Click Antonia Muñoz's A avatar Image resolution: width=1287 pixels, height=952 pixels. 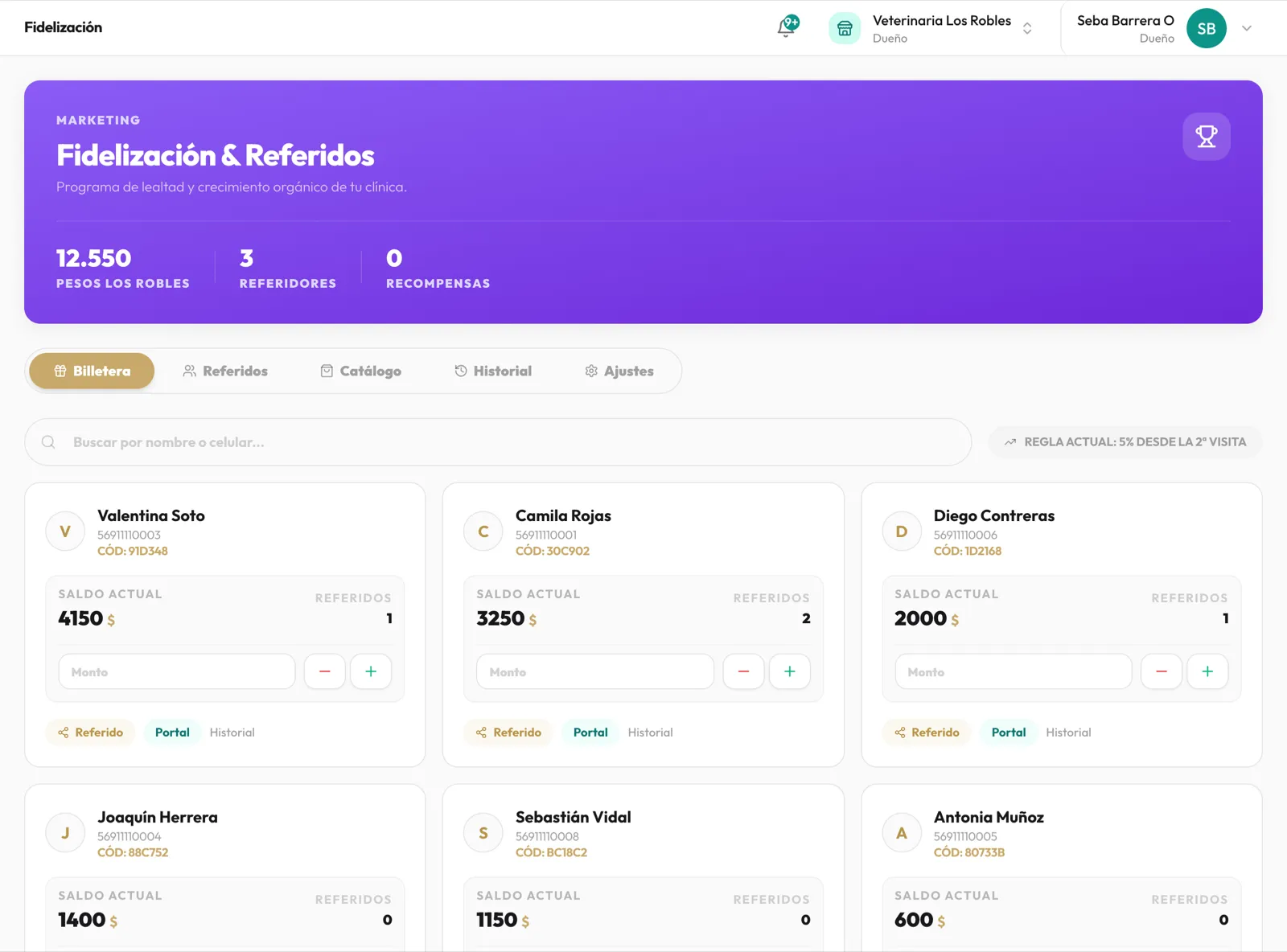902,833
